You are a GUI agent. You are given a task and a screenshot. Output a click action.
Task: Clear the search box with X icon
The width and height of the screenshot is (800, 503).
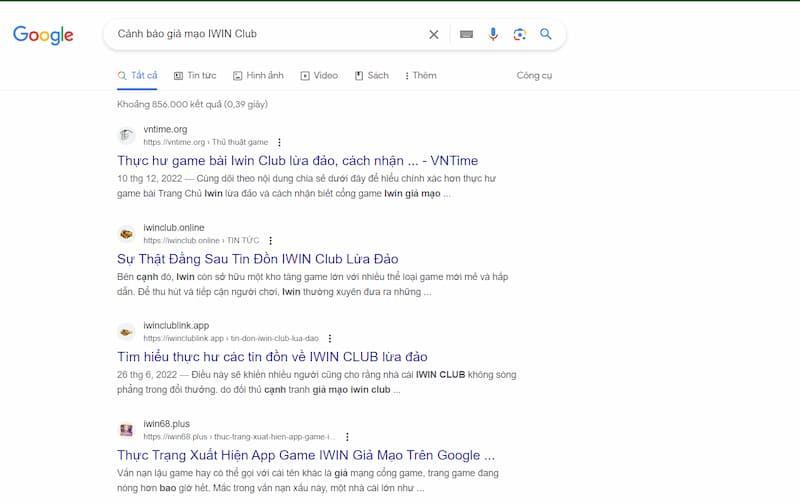(434, 34)
